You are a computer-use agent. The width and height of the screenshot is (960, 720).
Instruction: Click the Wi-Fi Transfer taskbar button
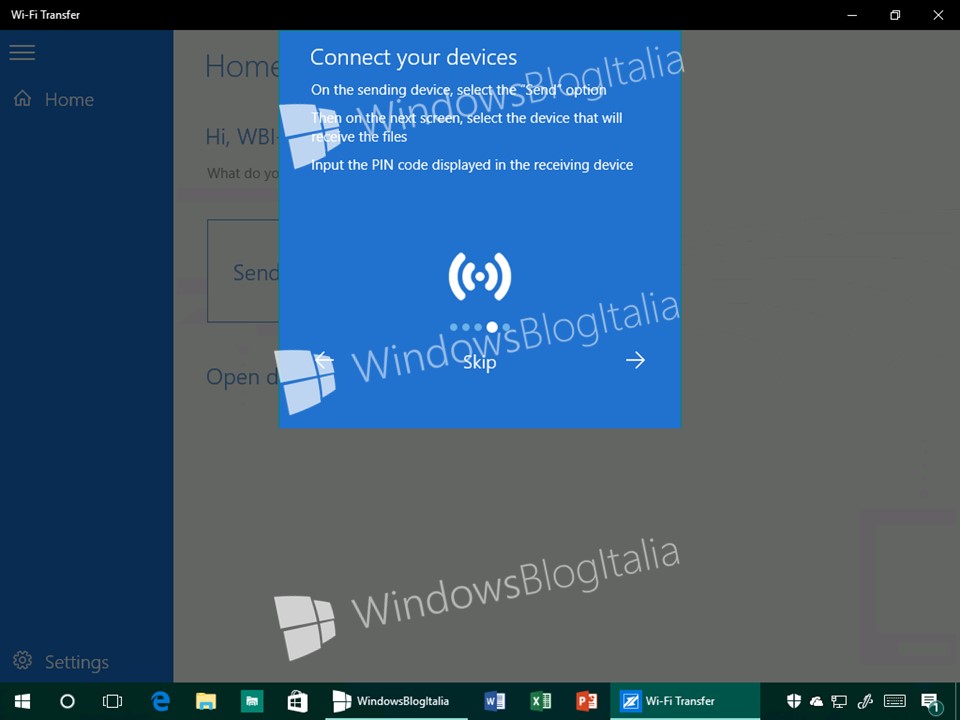(685, 701)
